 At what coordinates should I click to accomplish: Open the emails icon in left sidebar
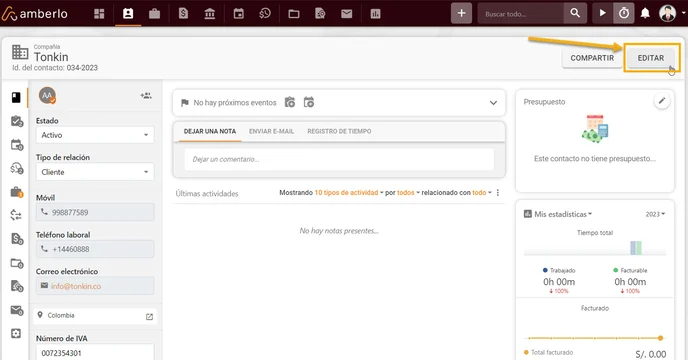(17, 310)
